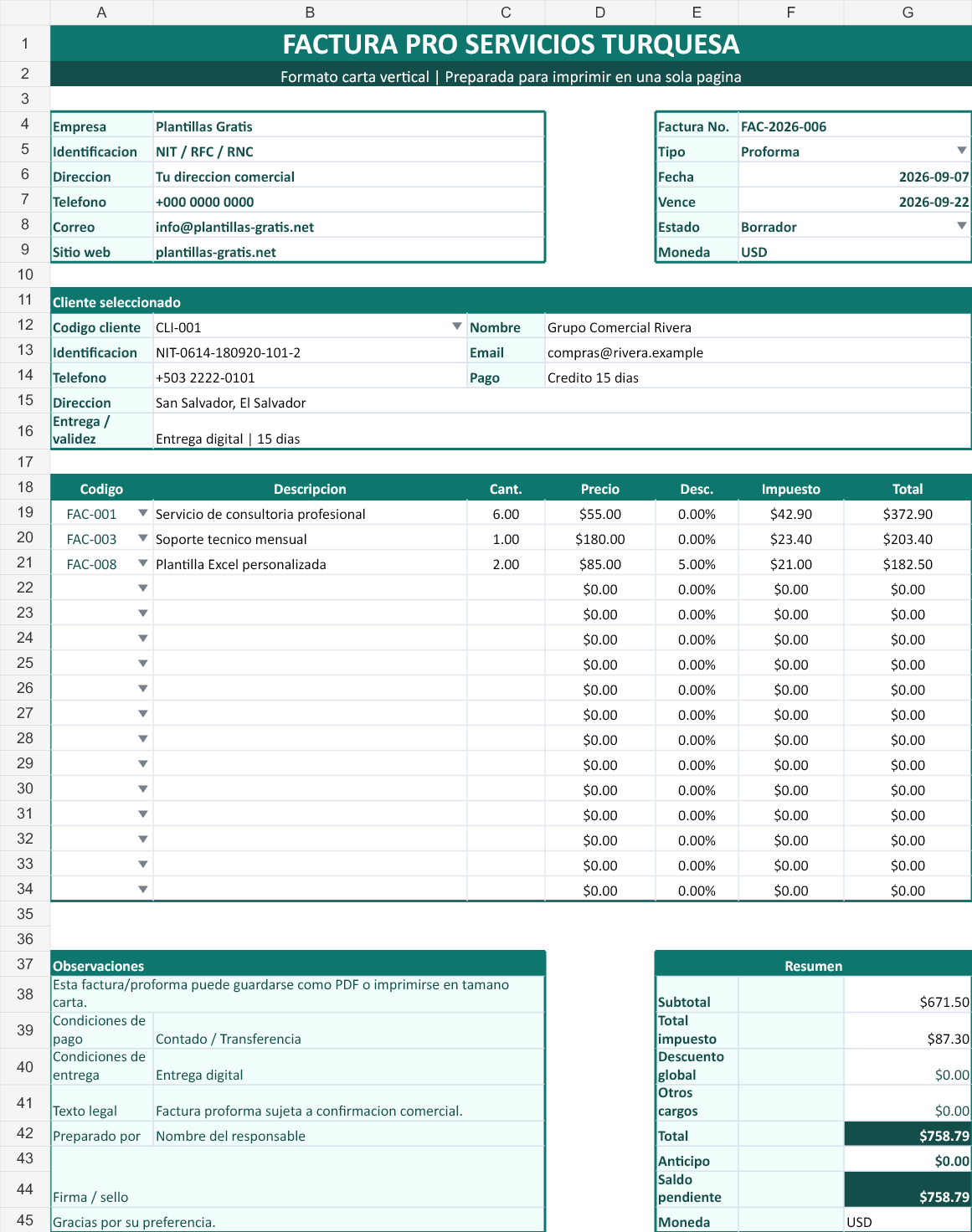Viewport: 972px width, 1232px height.
Task: Click the client email compras@rivera.example
Action: click(x=758, y=352)
